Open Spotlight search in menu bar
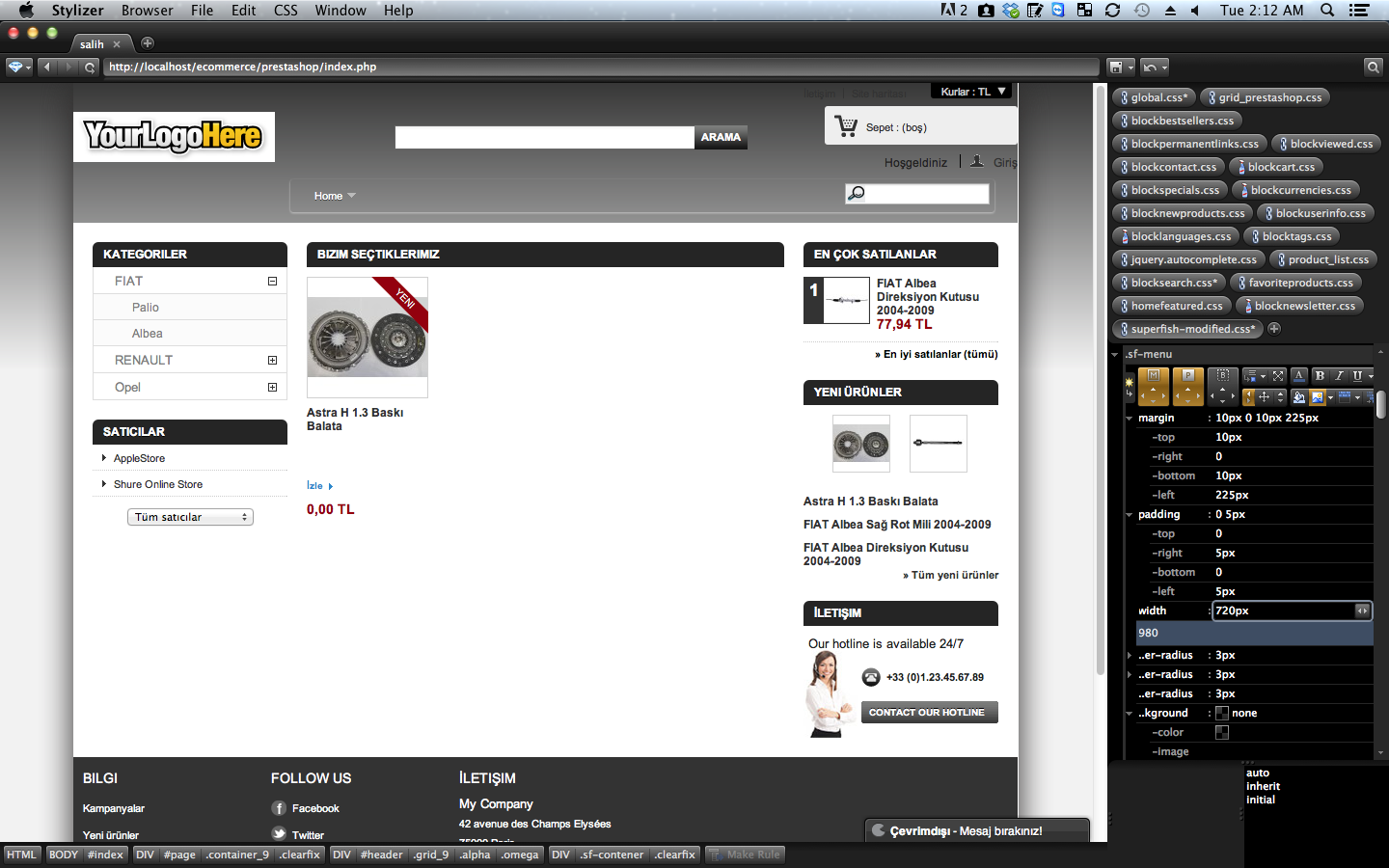This screenshot has width=1389, height=868. (1327, 10)
